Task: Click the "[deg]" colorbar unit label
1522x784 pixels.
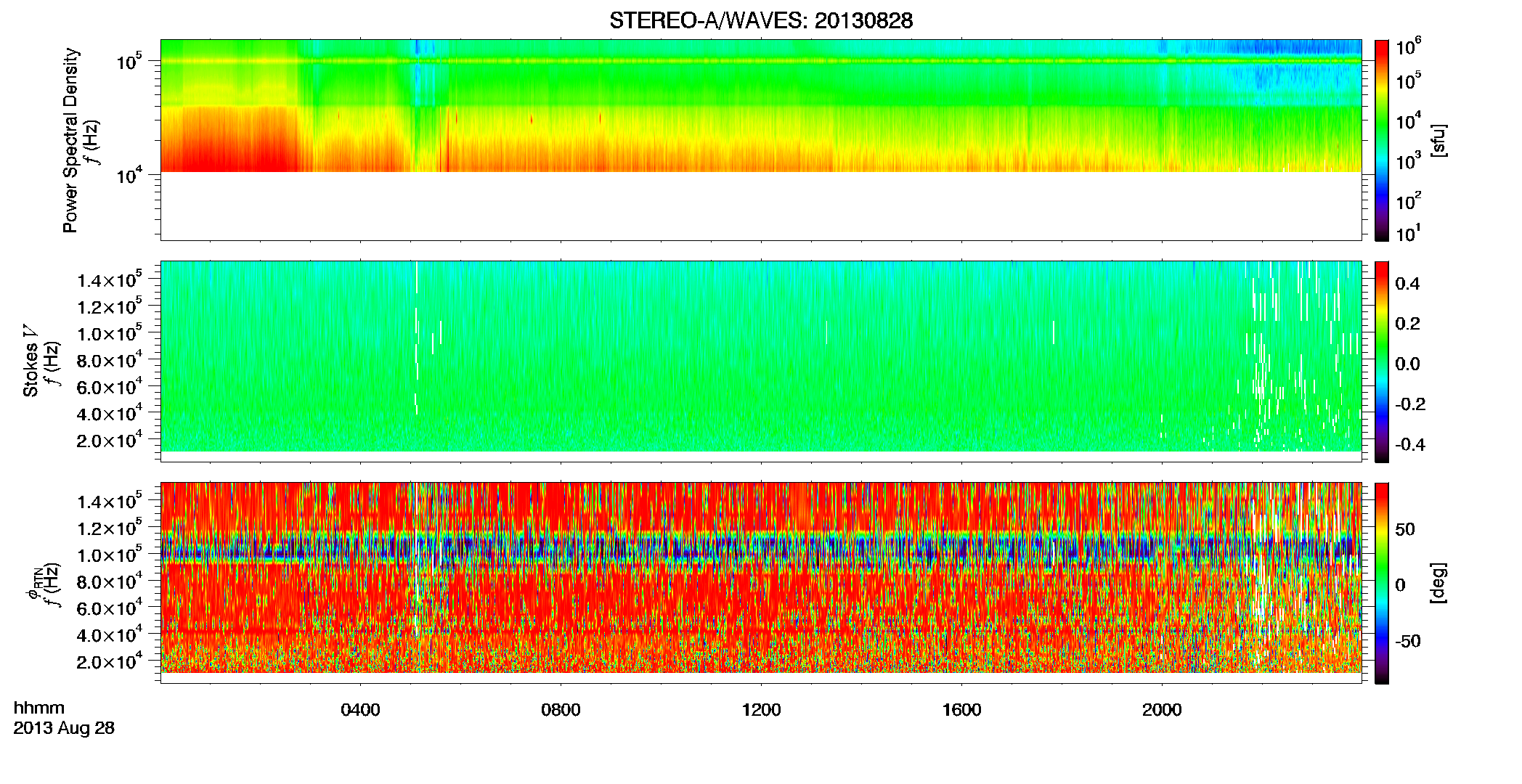Action: (1438, 583)
